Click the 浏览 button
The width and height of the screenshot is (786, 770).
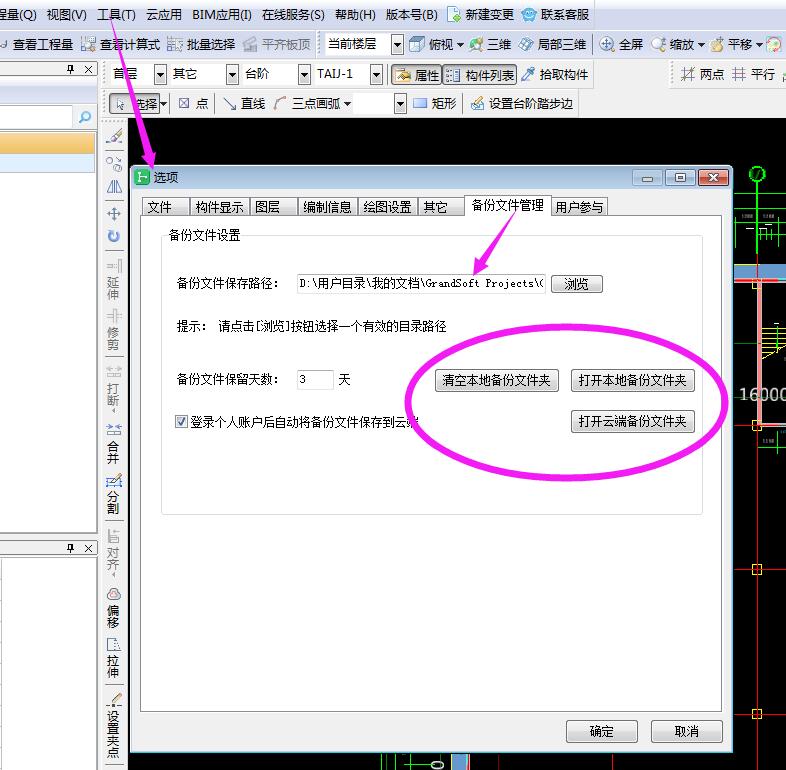point(576,284)
